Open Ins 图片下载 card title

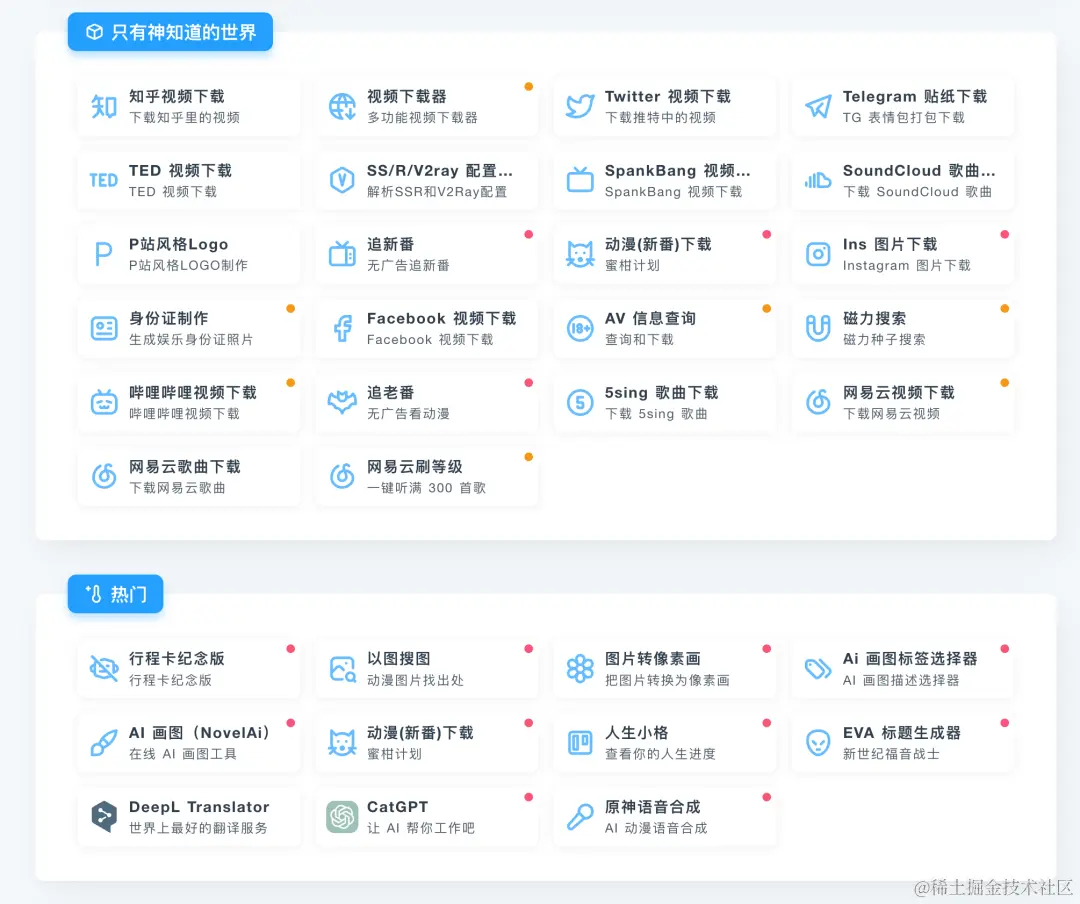tap(890, 245)
